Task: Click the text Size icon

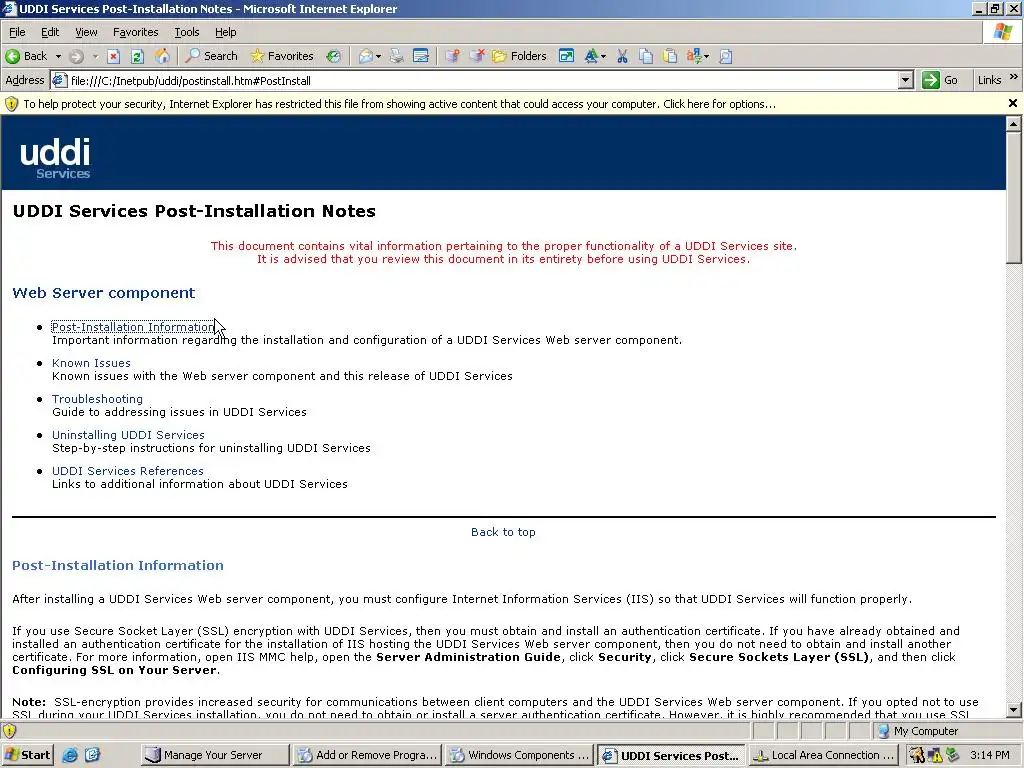Action: click(591, 56)
